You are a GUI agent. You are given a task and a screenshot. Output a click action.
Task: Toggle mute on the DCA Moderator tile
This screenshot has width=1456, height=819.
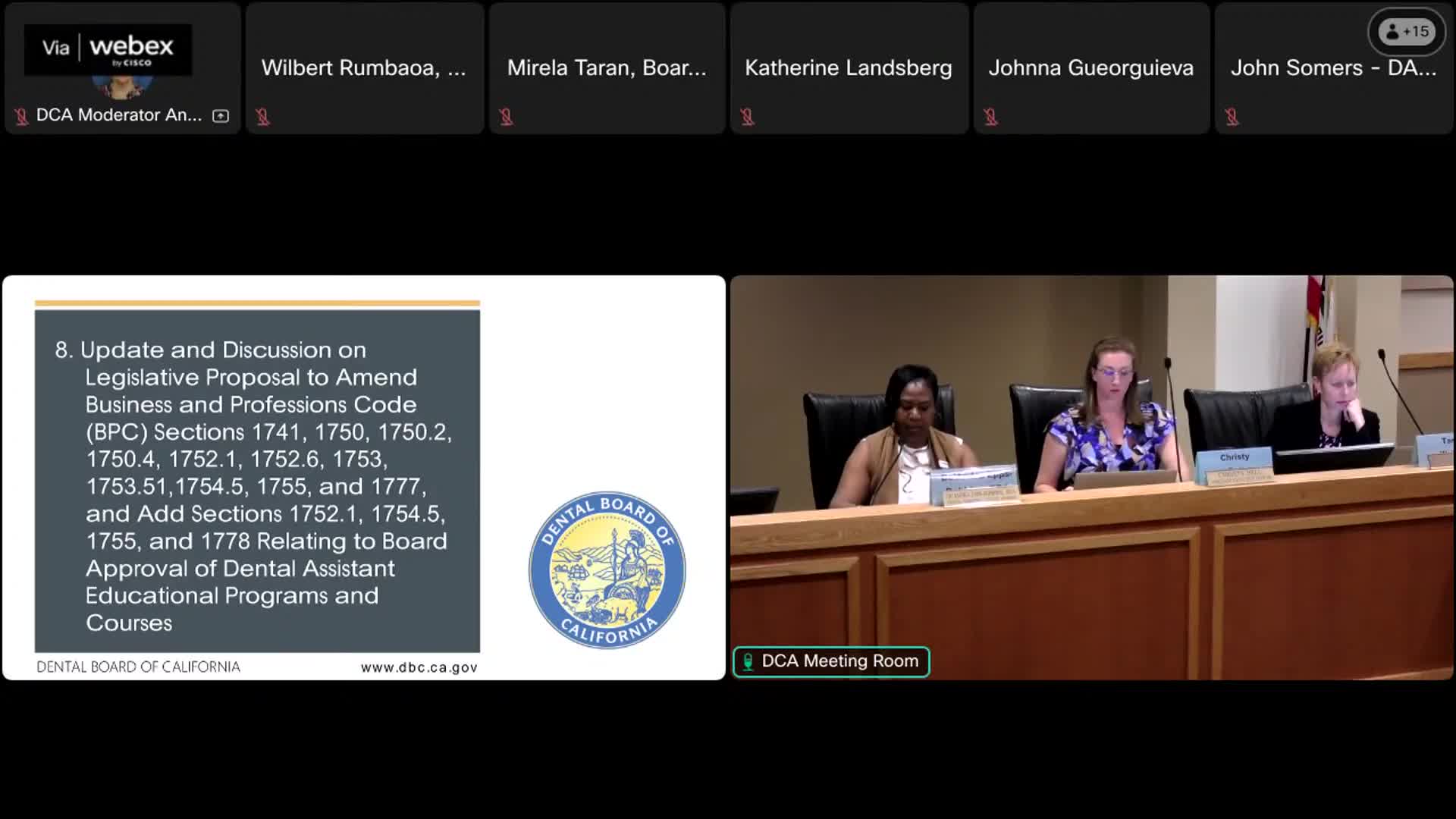20,116
